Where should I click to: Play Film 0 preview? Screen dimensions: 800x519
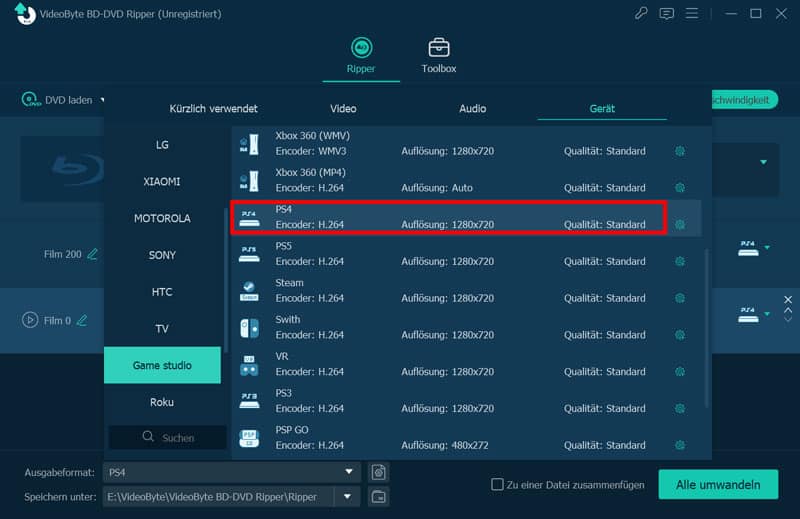coord(30,320)
